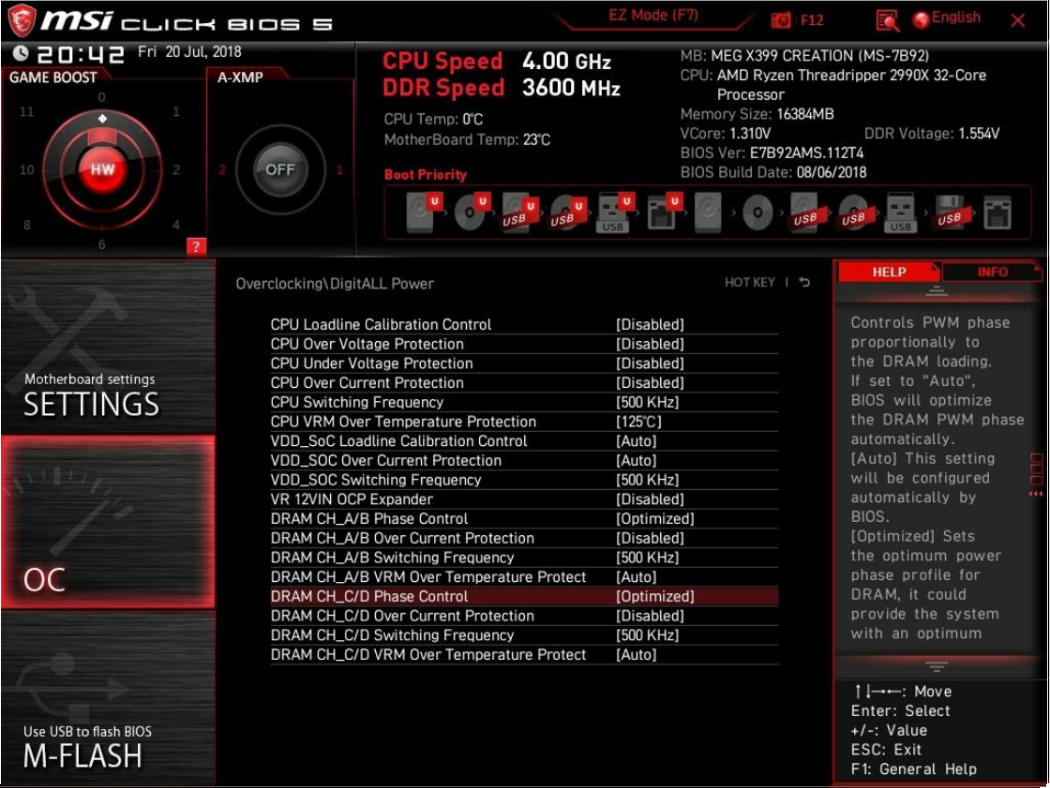Open CPU Loadline Calibration Control value
The width and height of the screenshot is (1050, 788).
pos(650,325)
